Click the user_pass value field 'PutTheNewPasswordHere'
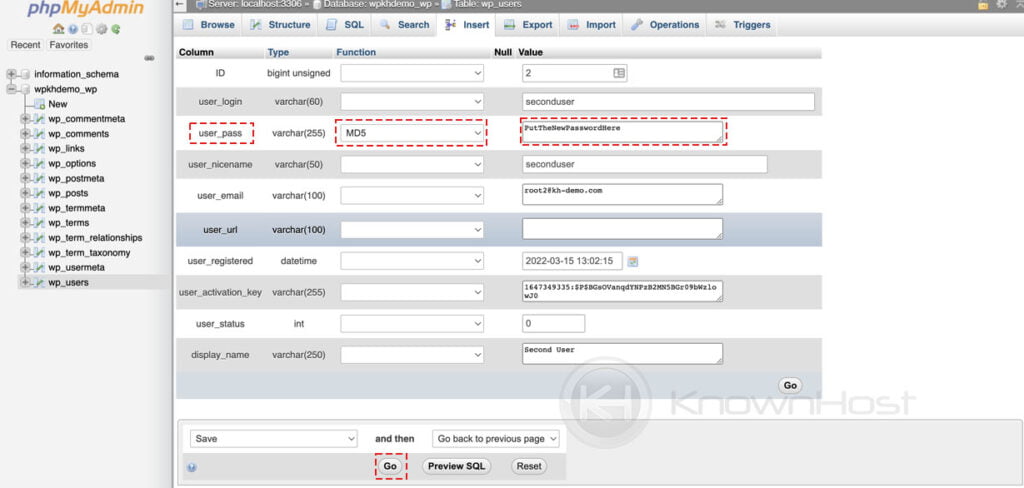Viewport: 1024px width, 488px height. pos(622,131)
